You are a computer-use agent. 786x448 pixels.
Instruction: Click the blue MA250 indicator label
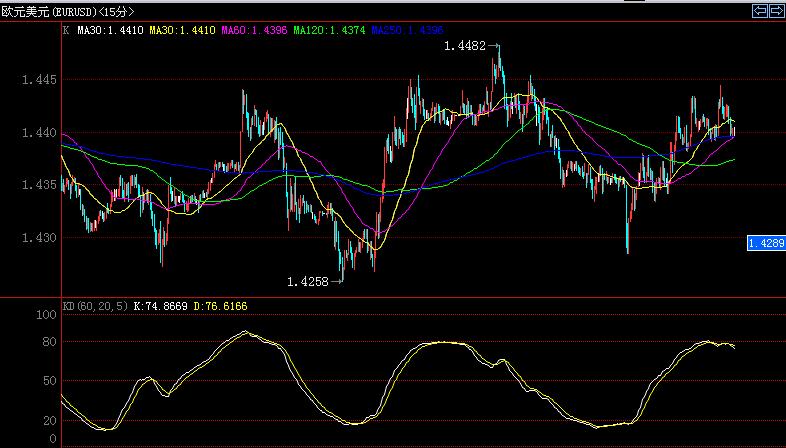point(408,31)
